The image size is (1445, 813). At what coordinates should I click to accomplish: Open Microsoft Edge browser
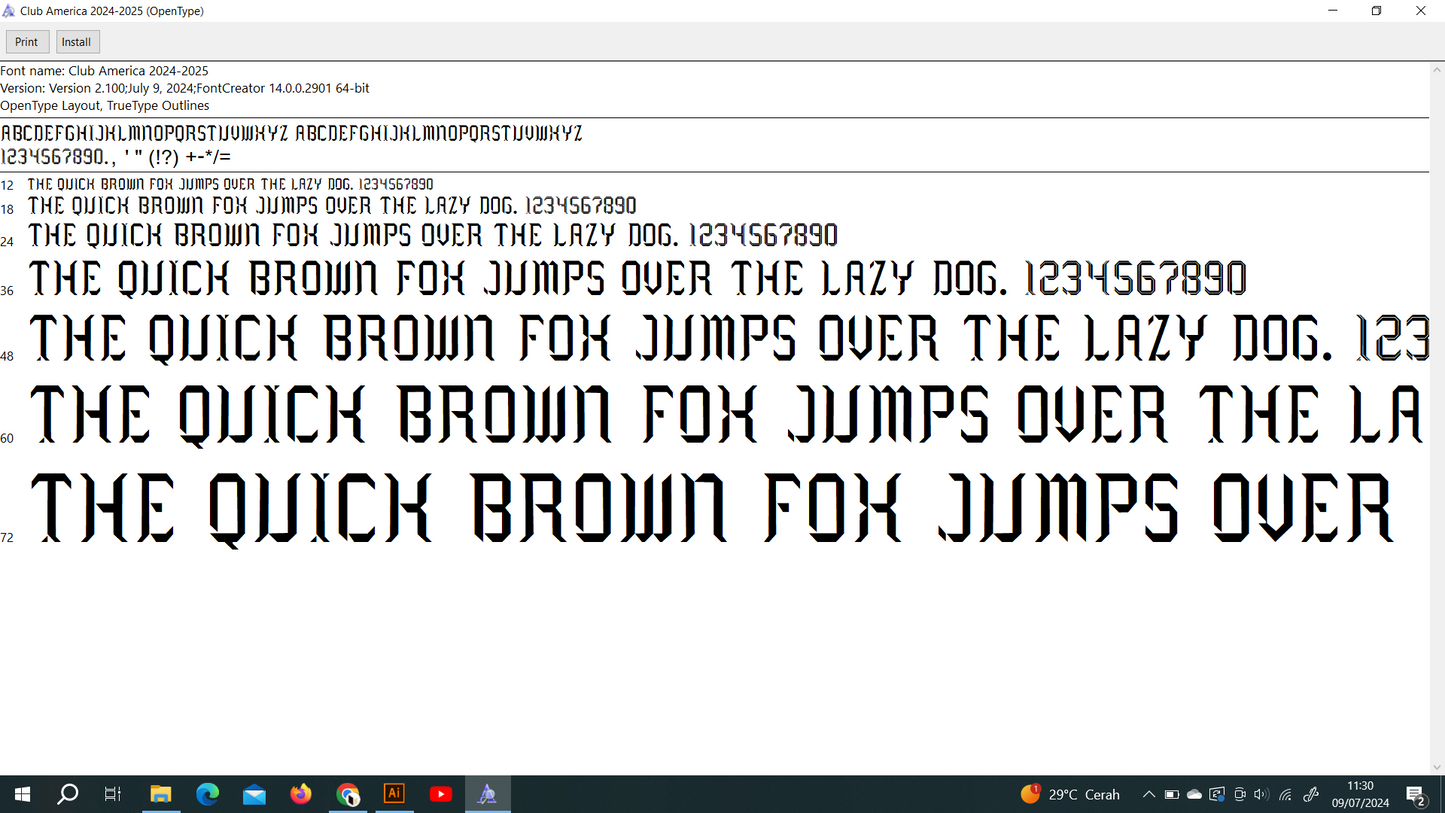click(x=208, y=794)
